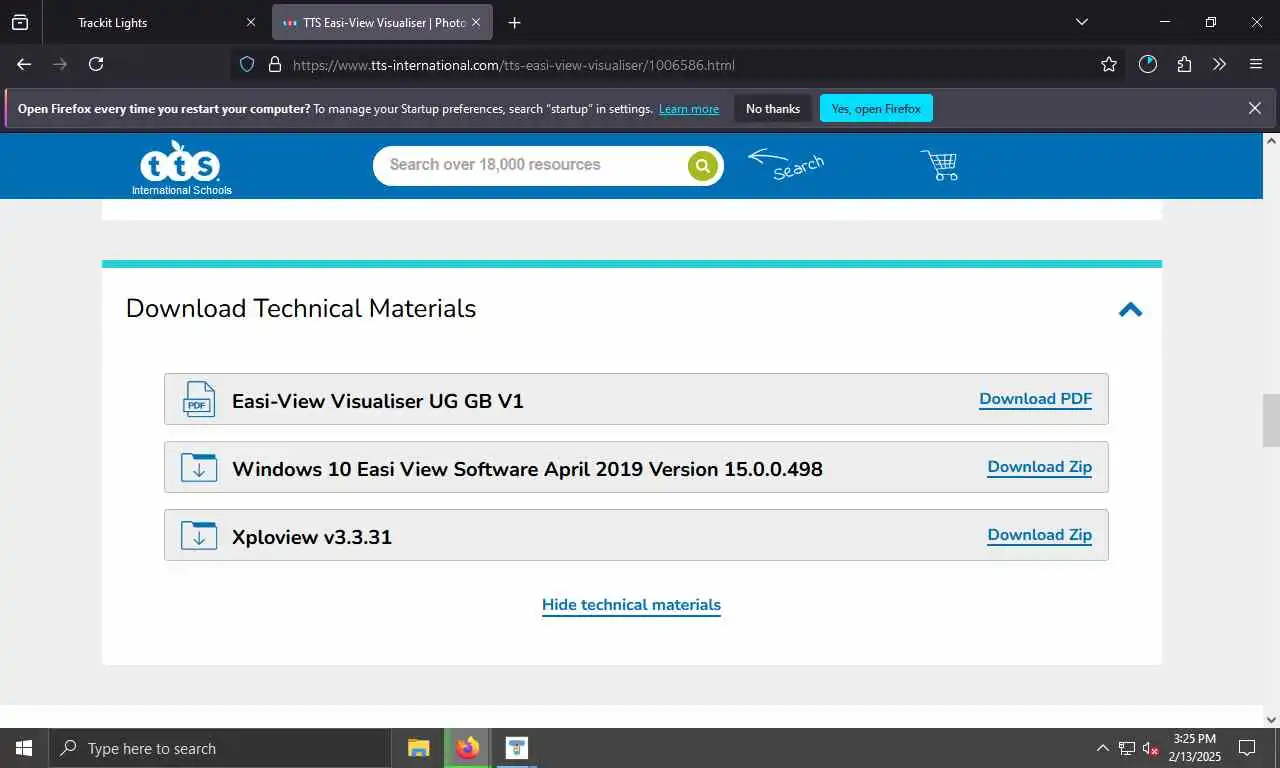The image size is (1280, 768).
Task: Close the Trackit Lights tab
Action: pos(250,22)
